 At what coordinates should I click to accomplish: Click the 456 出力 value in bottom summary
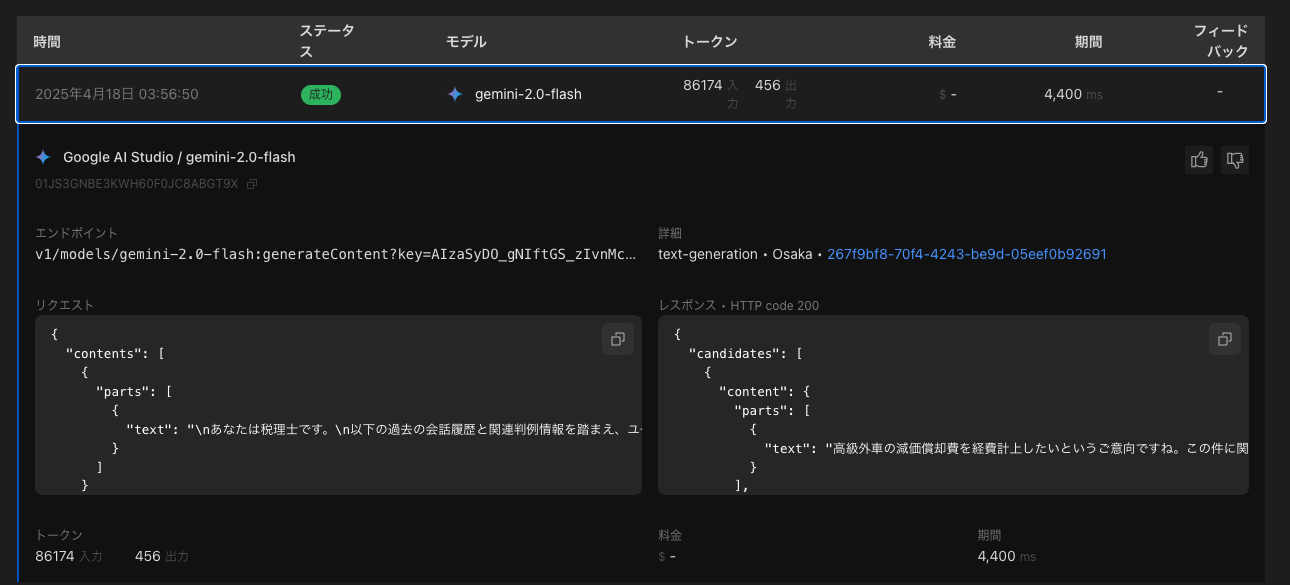161,556
